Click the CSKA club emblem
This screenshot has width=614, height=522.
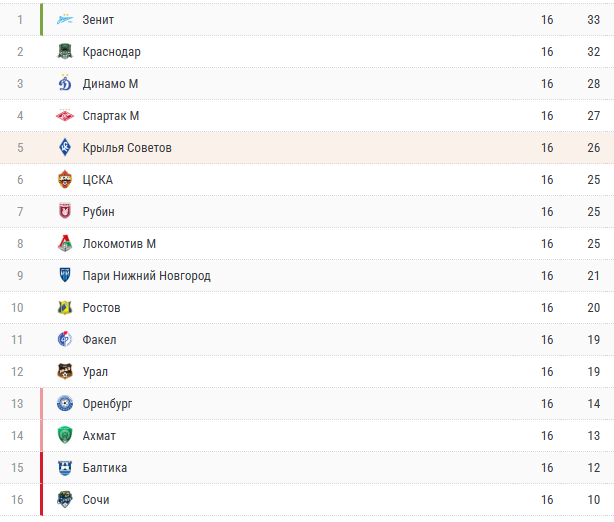pyautogui.click(x=65, y=179)
